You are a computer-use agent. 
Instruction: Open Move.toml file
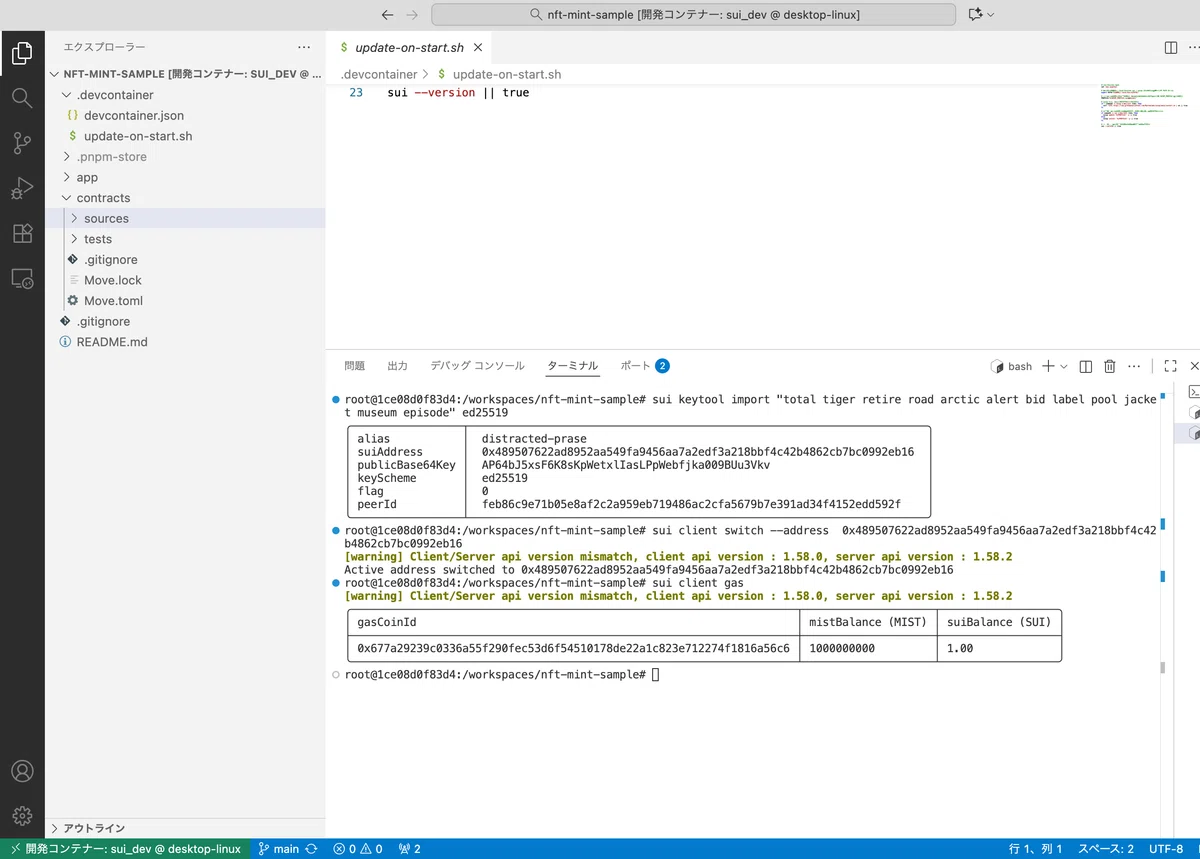coord(185,301)
